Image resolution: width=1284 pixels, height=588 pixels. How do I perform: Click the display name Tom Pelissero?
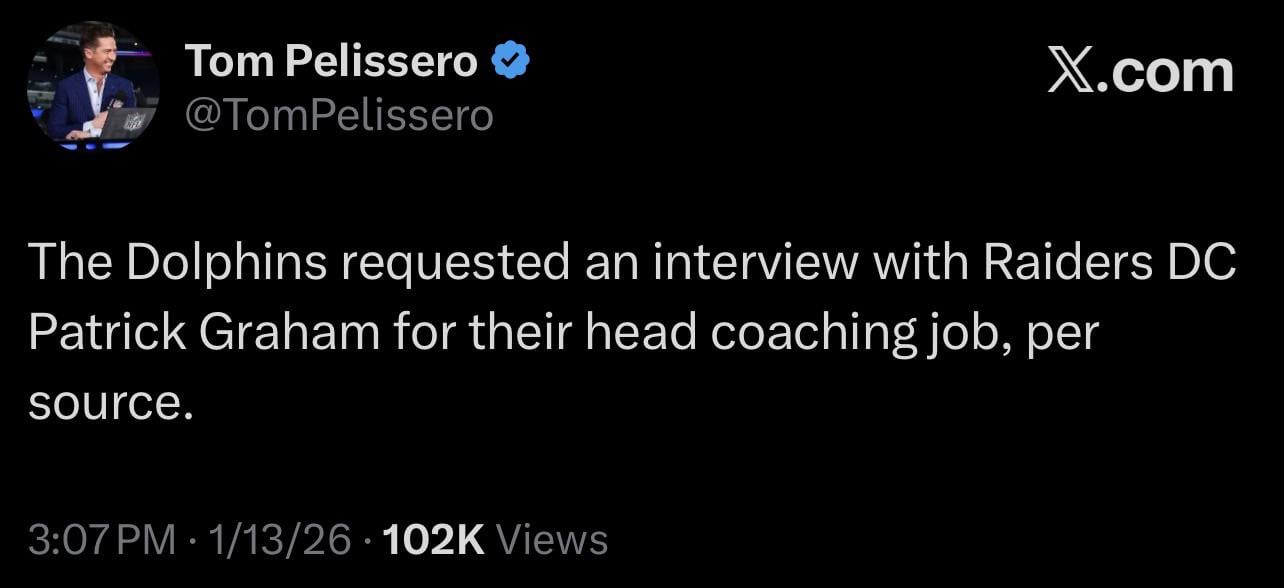coord(330,59)
